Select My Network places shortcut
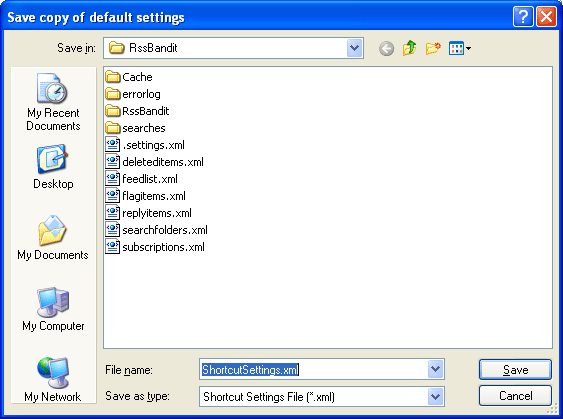Viewport: 563px width, 419px height. tap(53, 379)
